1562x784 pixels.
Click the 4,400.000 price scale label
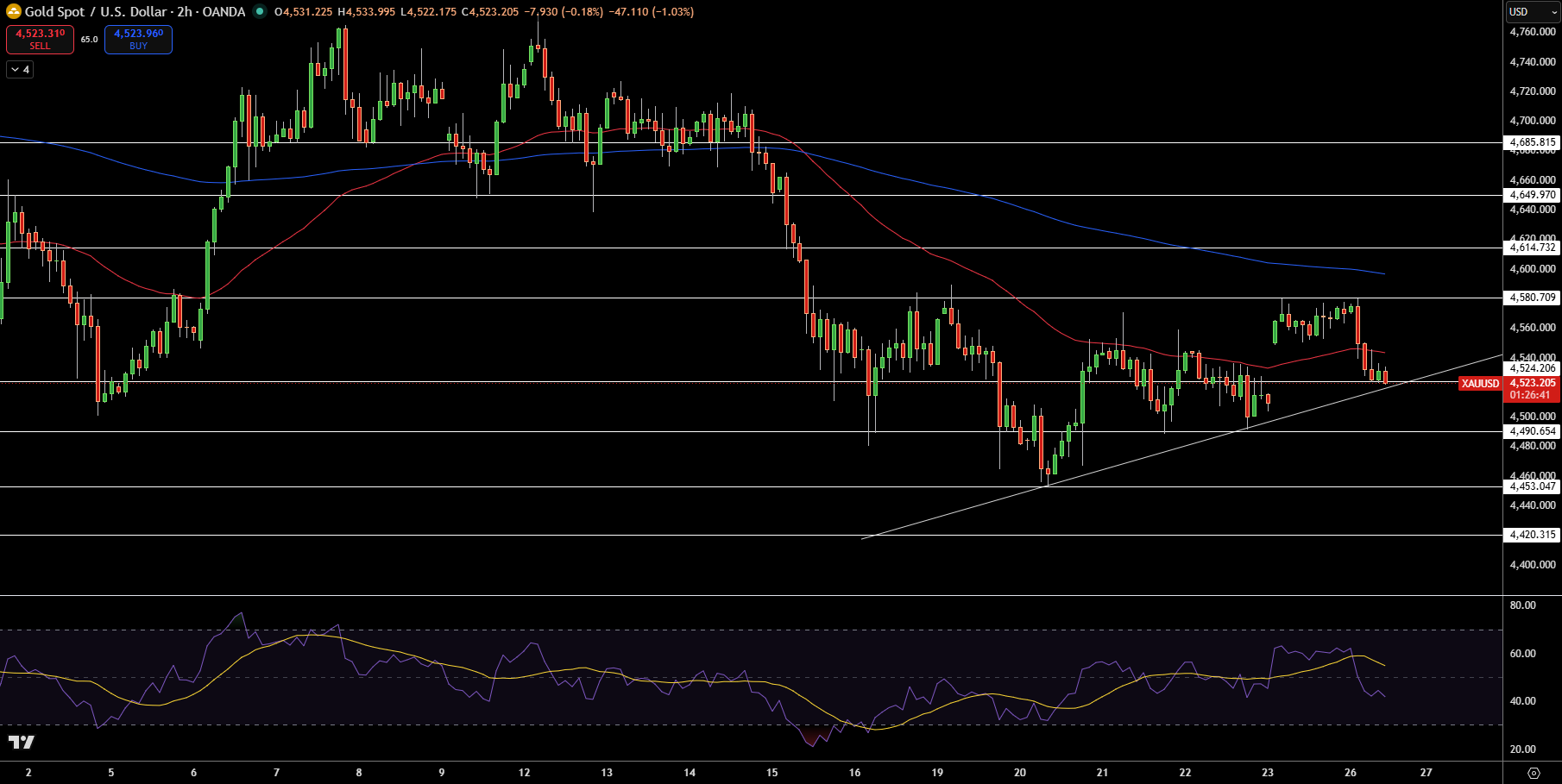click(x=1533, y=565)
